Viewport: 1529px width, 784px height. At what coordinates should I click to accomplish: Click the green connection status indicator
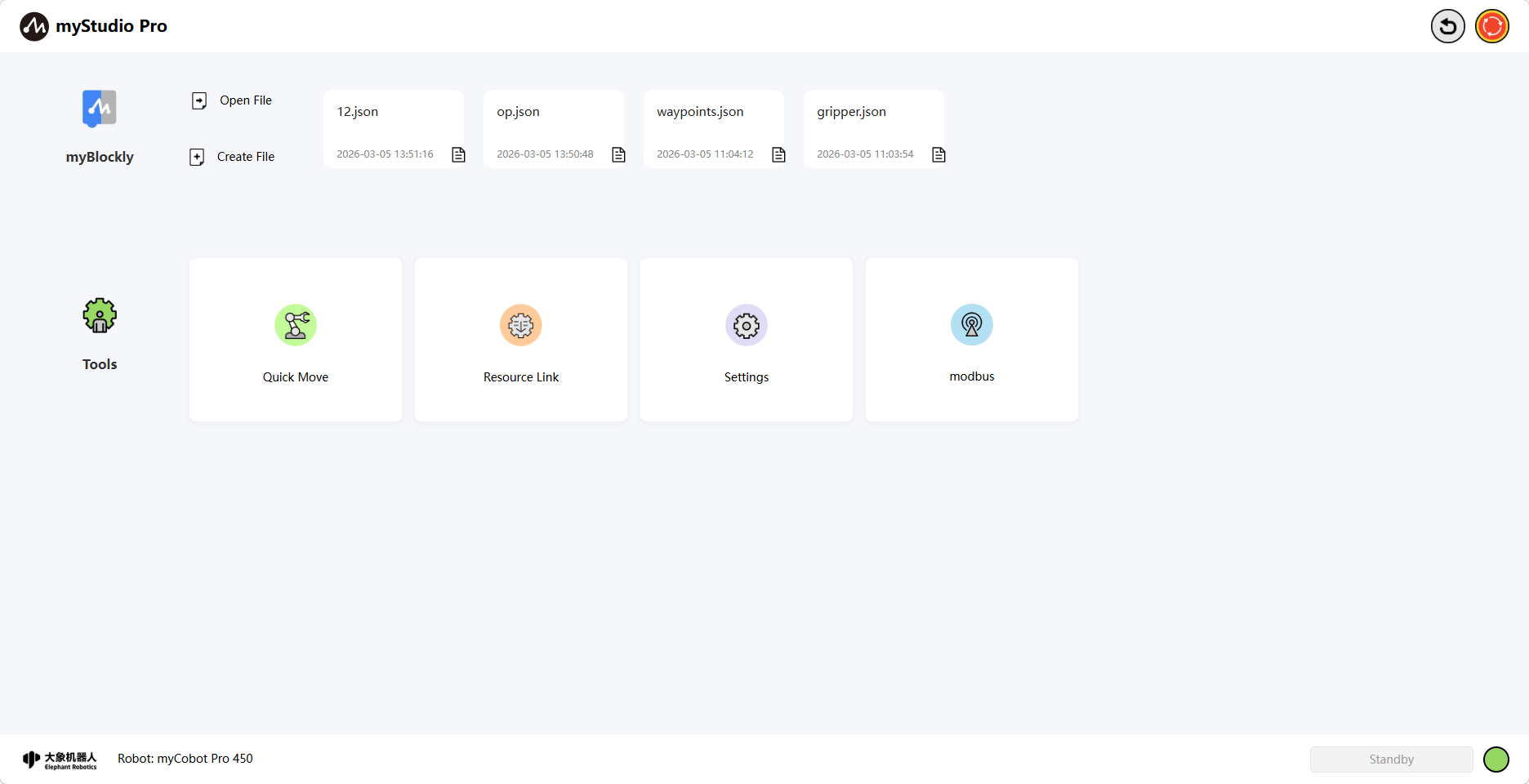tap(1496, 759)
